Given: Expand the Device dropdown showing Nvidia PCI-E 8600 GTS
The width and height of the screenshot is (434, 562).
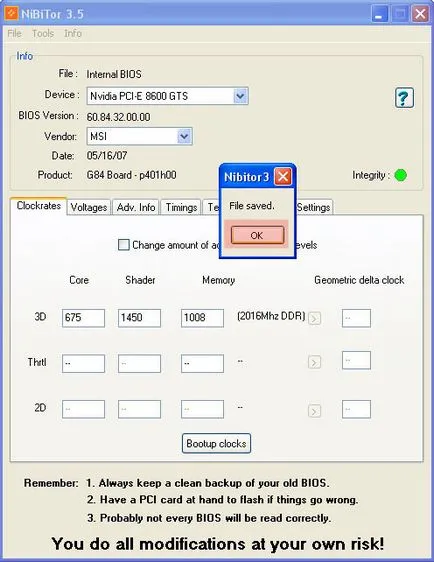Looking at the screenshot, I should pos(240,96).
